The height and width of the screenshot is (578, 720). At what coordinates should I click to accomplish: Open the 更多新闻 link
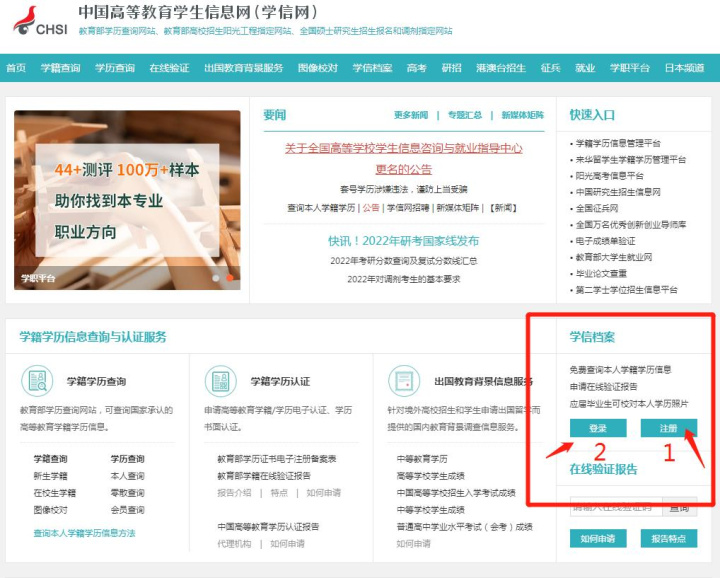click(x=411, y=115)
